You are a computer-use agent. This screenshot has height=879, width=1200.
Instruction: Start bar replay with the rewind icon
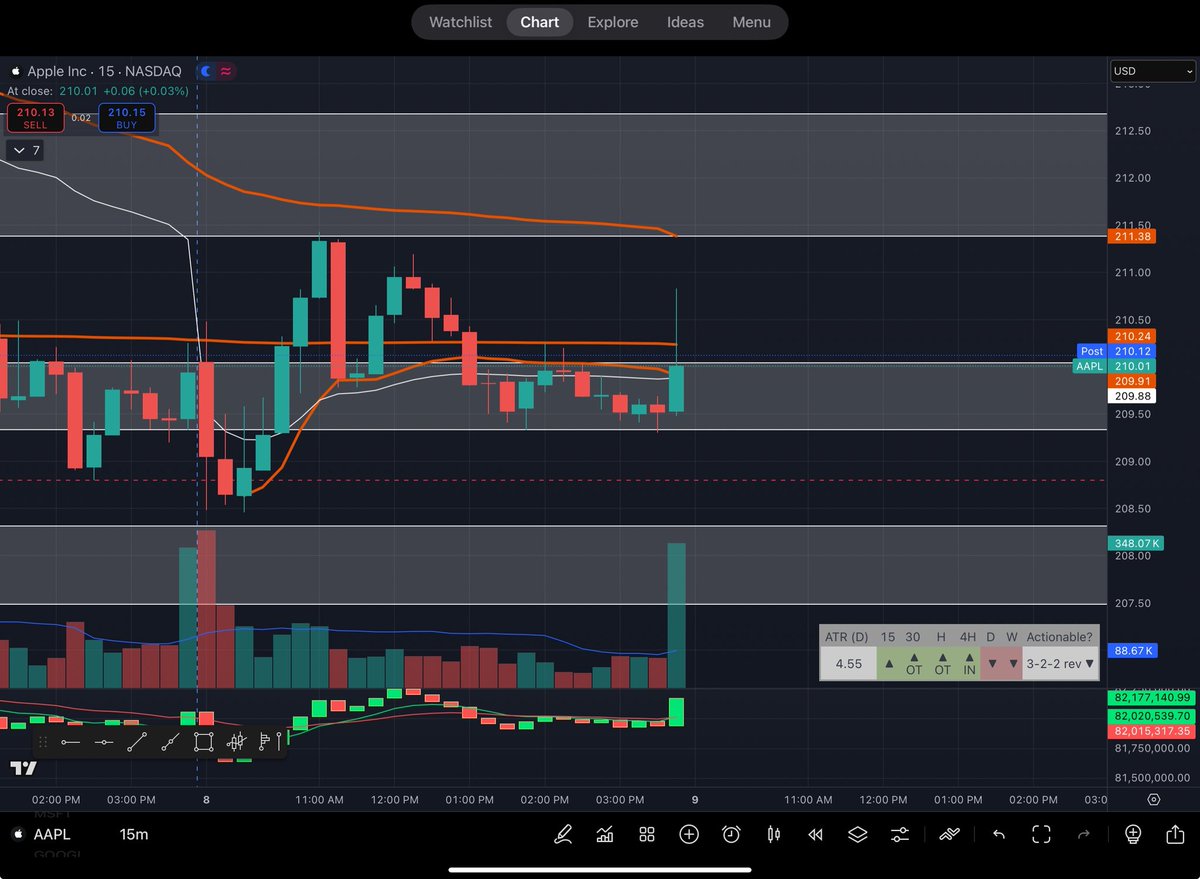pos(815,834)
